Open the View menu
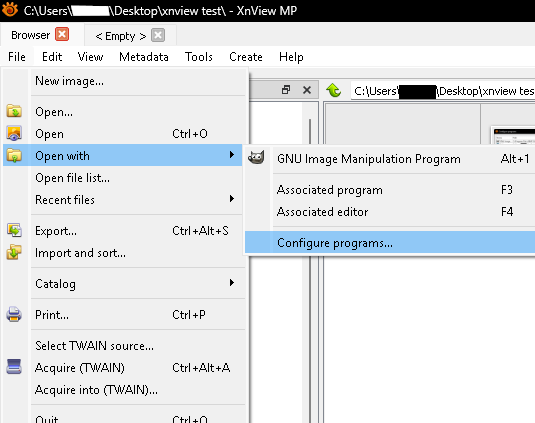The height and width of the screenshot is (423, 535). pyautogui.click(x=90, y=57)
